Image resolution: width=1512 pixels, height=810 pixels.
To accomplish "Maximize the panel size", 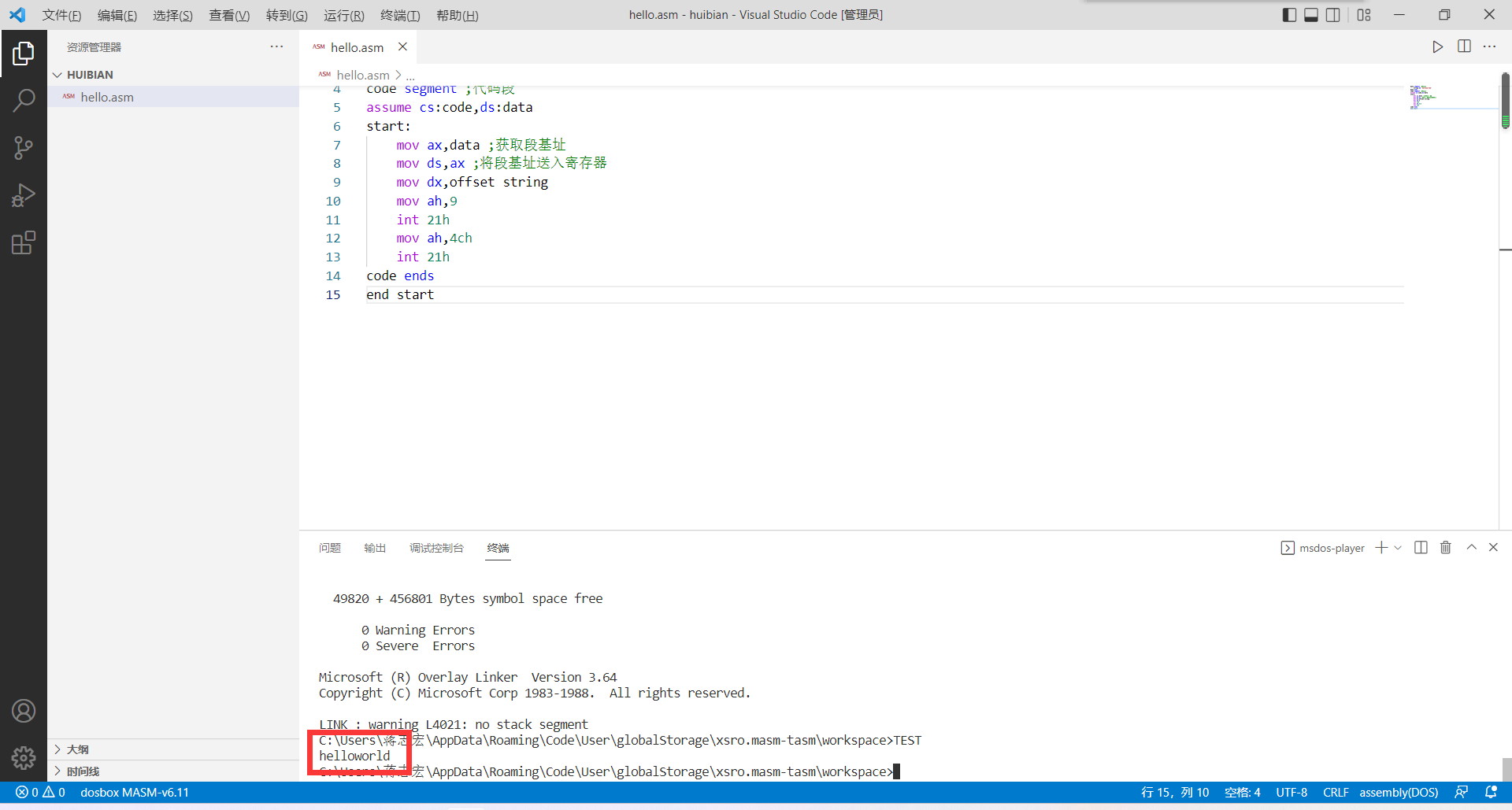I will pos(1471,547).
